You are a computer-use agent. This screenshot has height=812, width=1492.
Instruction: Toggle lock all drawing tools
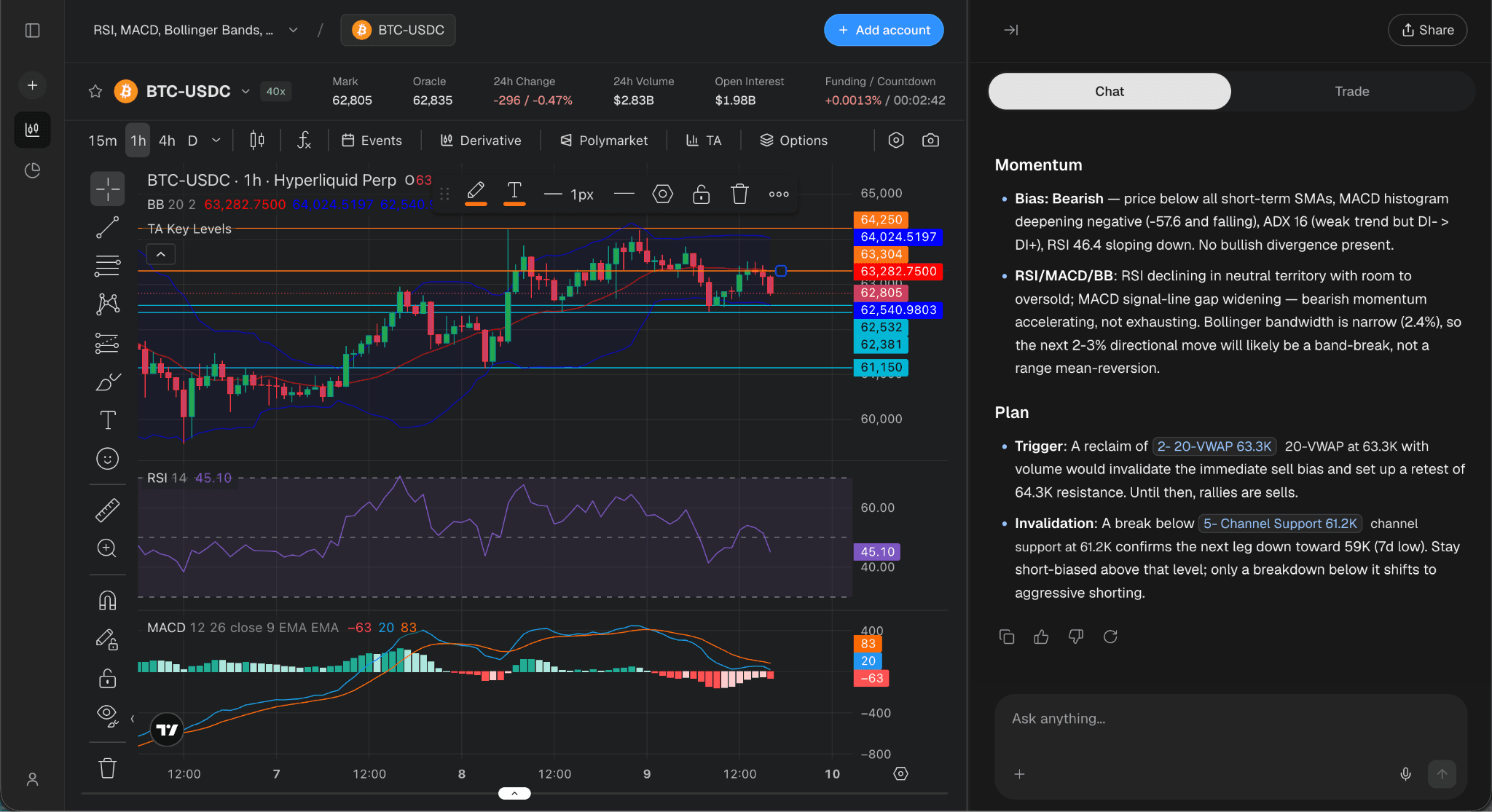pos(108,679)
